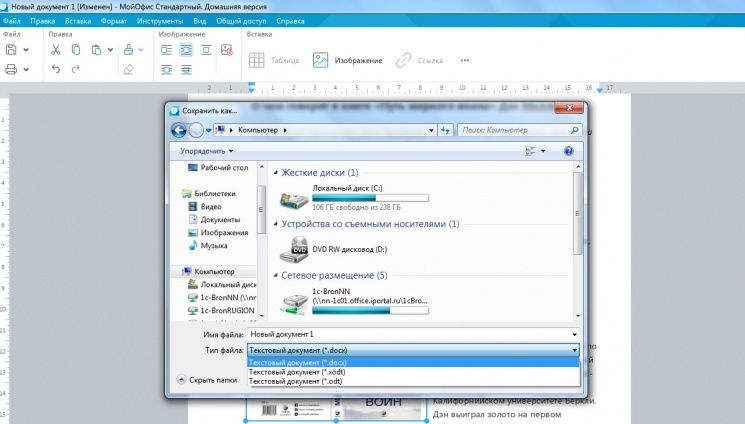Select Видео library
This screenshot has height=424, width=745.
[205, 206]
